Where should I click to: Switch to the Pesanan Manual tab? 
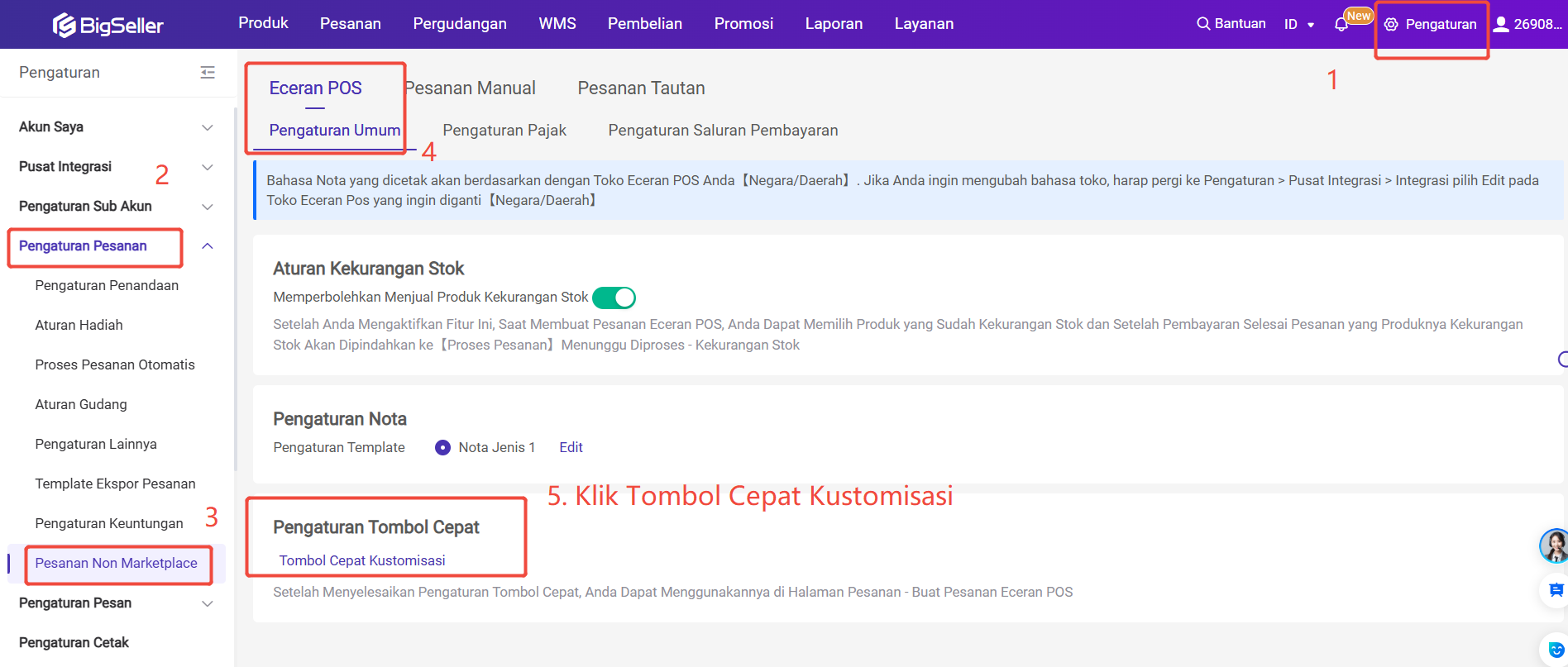pos(471,88)
